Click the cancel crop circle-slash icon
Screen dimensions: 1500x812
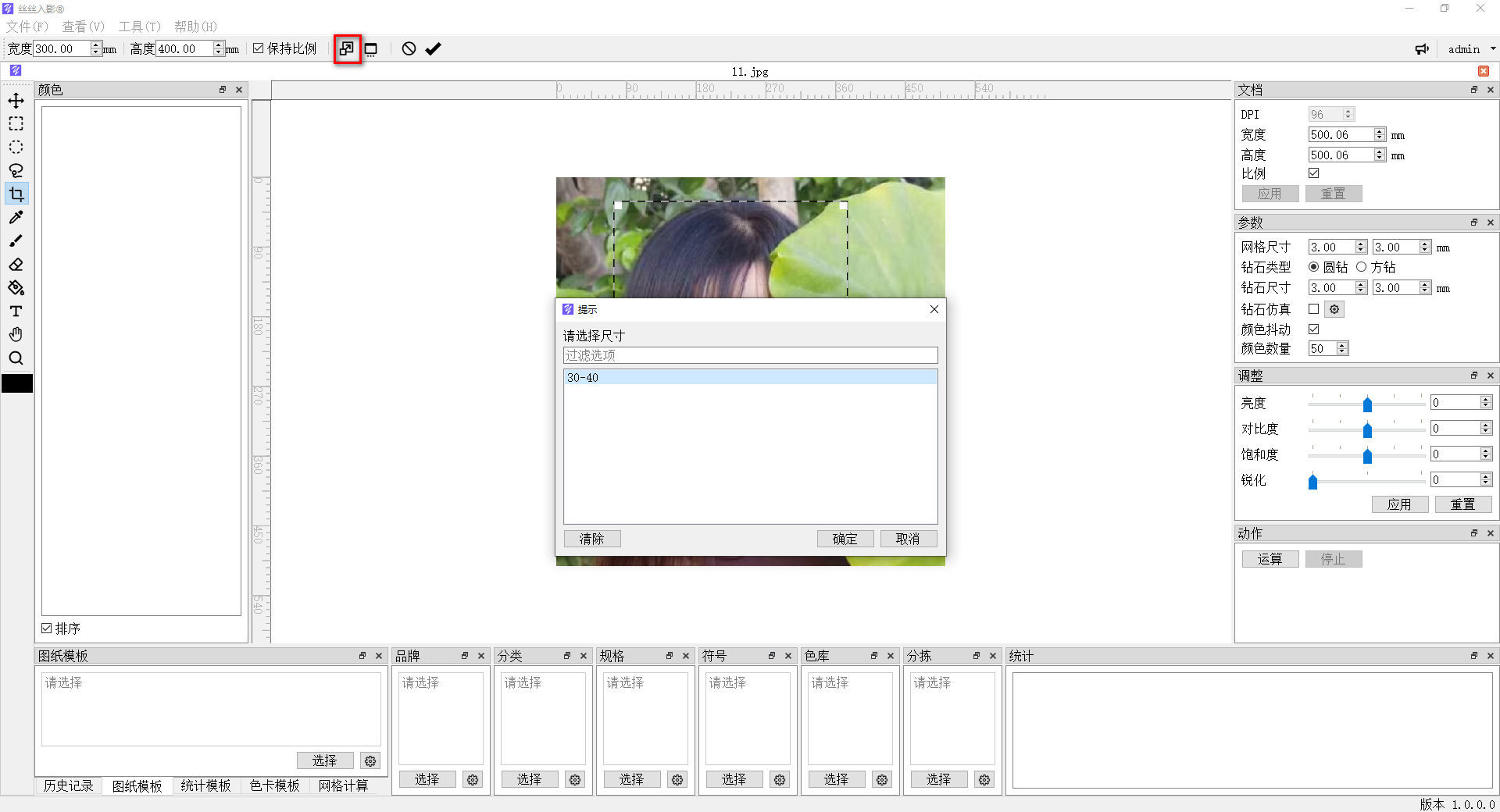tap(409, 49)
